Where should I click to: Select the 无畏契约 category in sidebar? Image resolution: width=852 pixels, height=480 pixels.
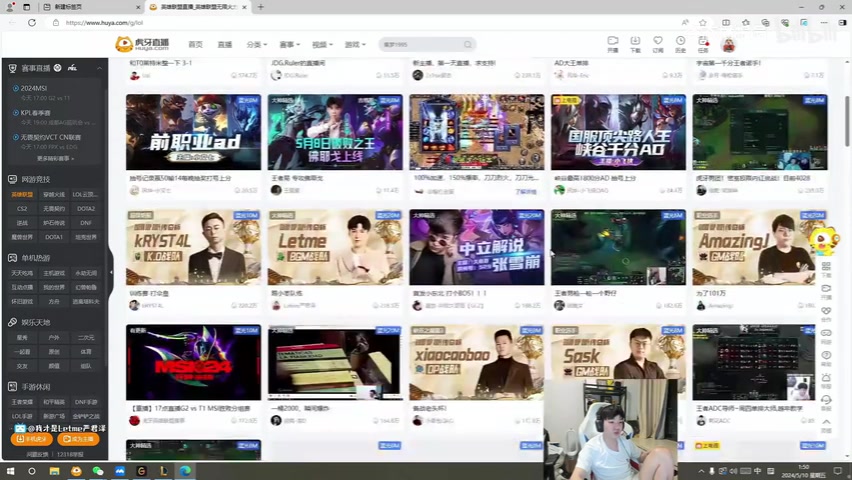pos(54,209)
